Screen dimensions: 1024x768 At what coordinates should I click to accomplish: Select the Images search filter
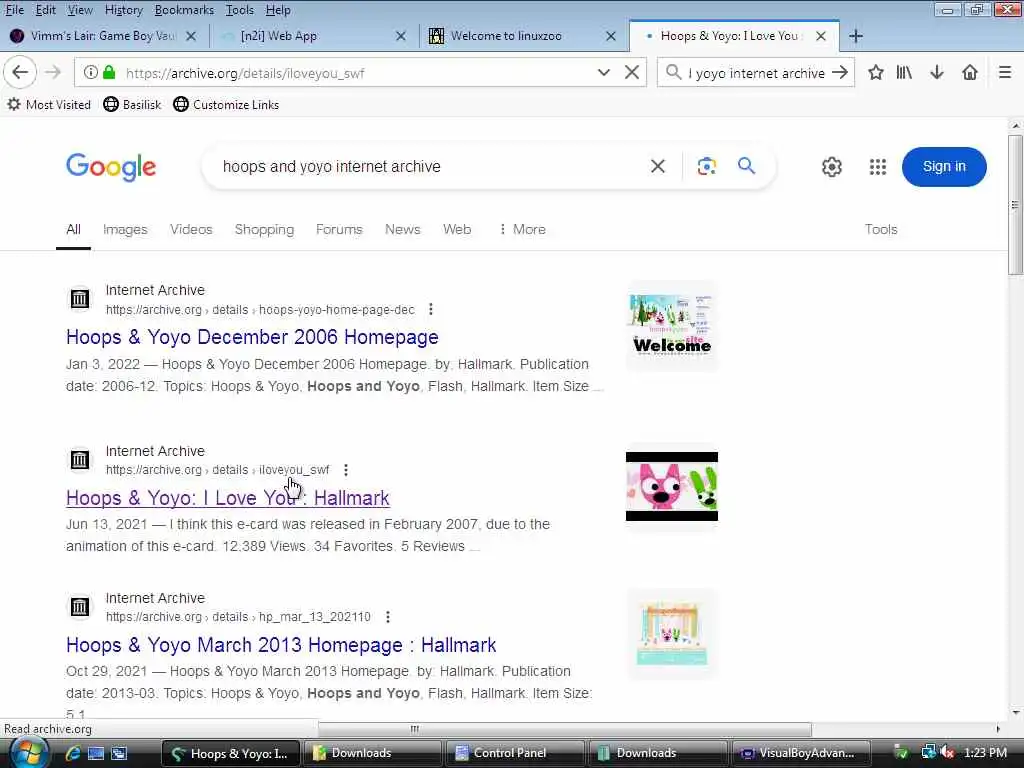125,229
